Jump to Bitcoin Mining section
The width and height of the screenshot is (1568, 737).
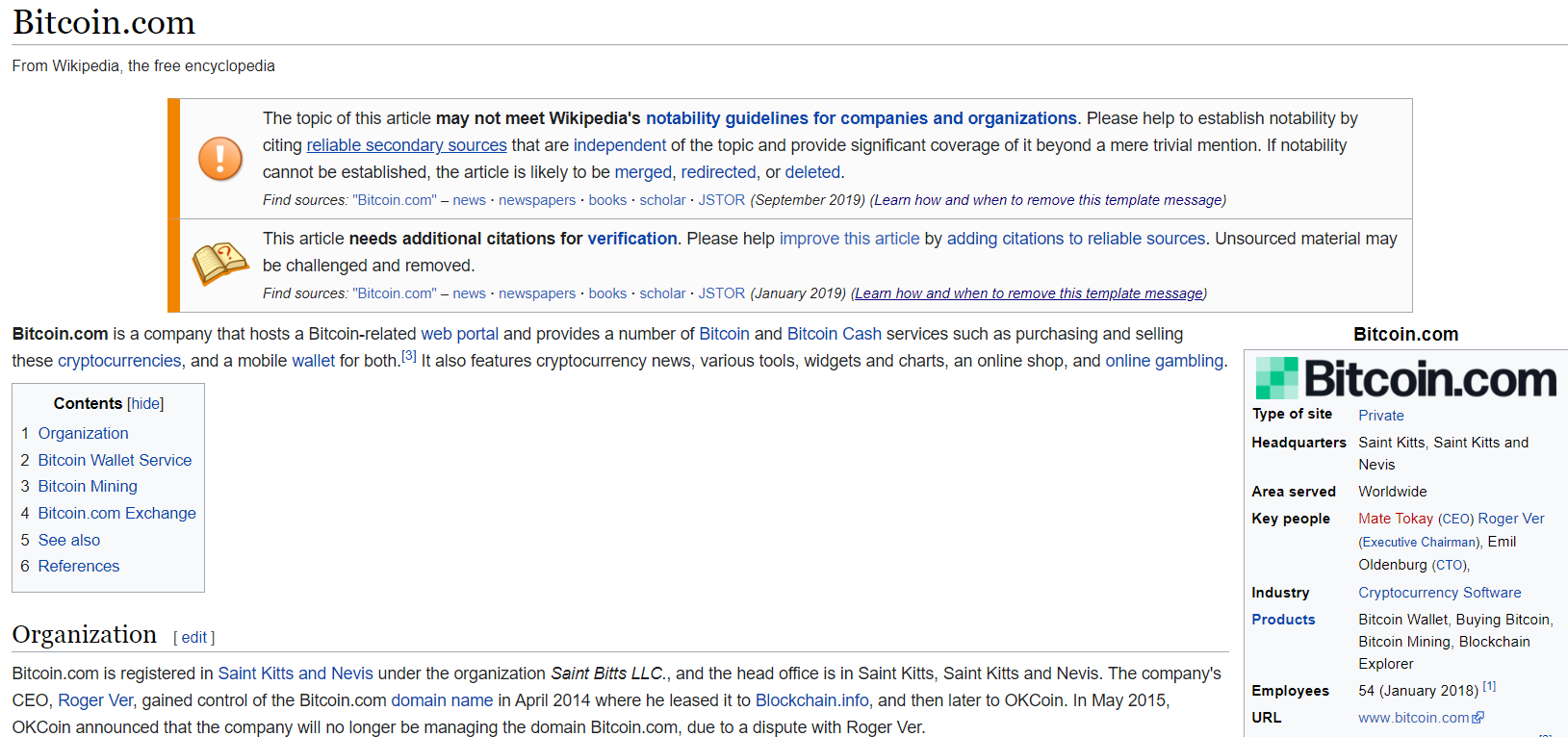coord(88,487)
